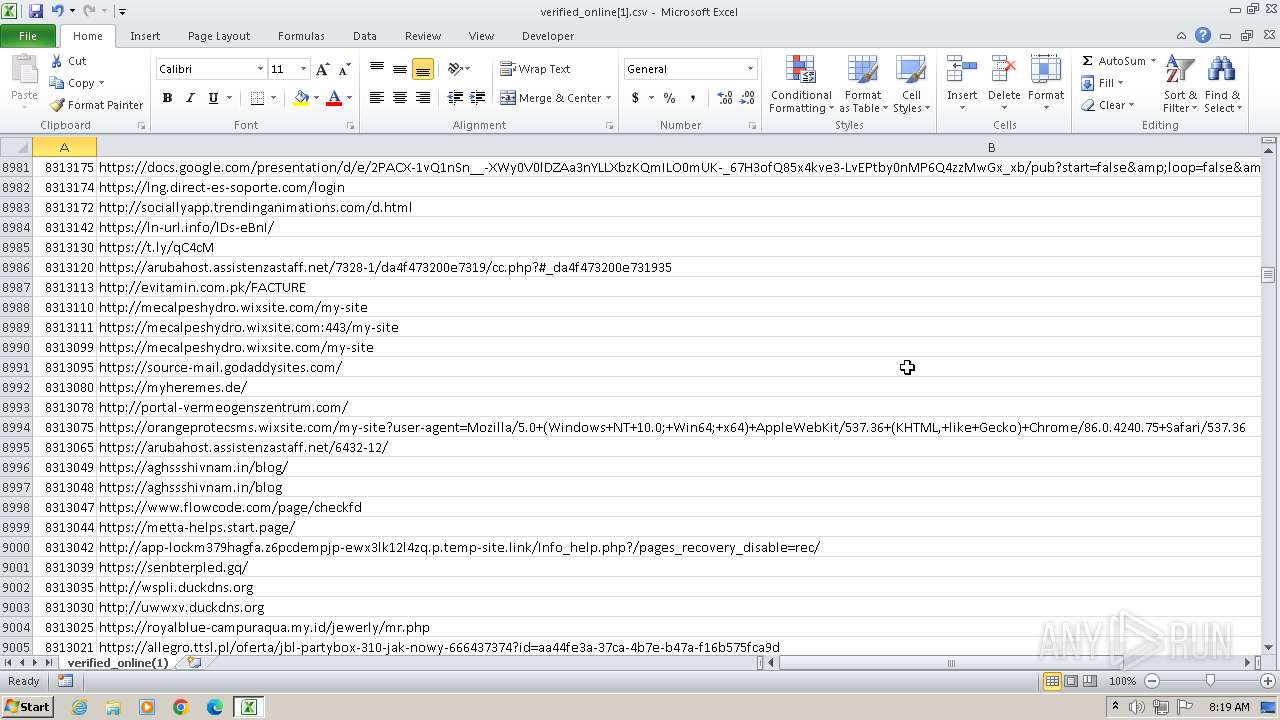
Task: Align text left
Action: point(377,98)
